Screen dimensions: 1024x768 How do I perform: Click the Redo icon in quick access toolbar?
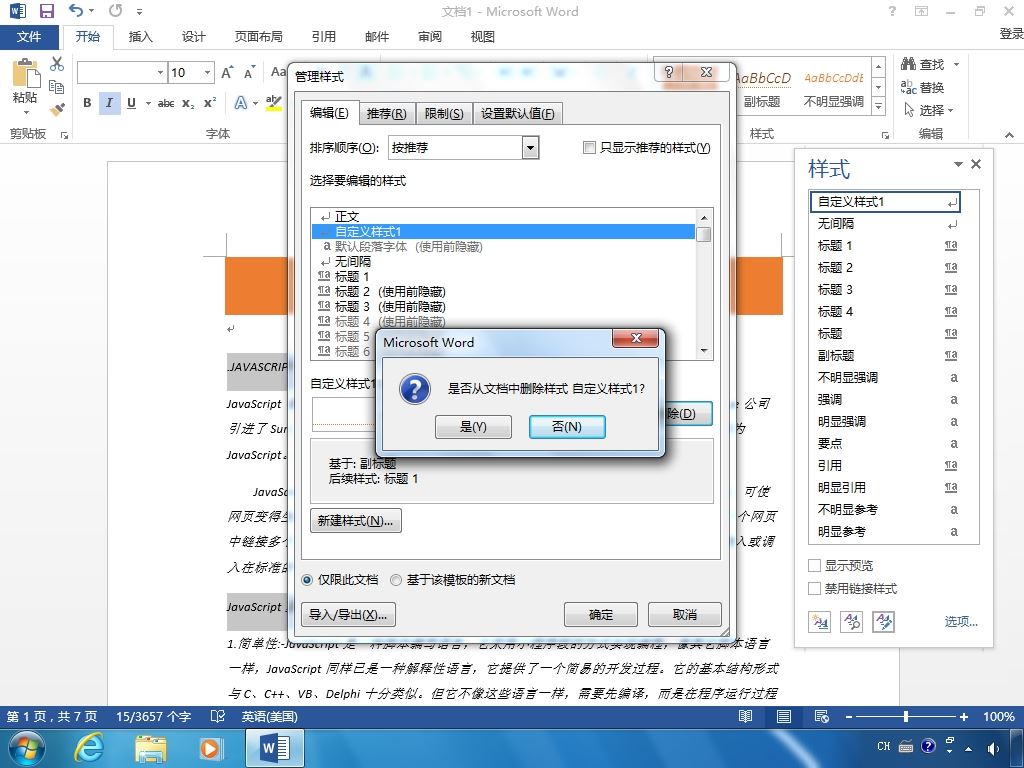coord(116,10)
